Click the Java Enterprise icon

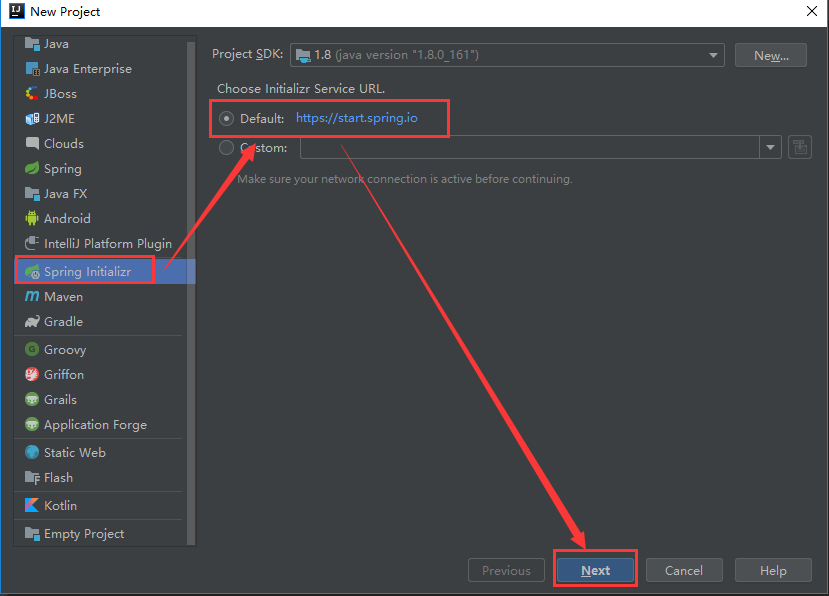(x=32, y=69)
